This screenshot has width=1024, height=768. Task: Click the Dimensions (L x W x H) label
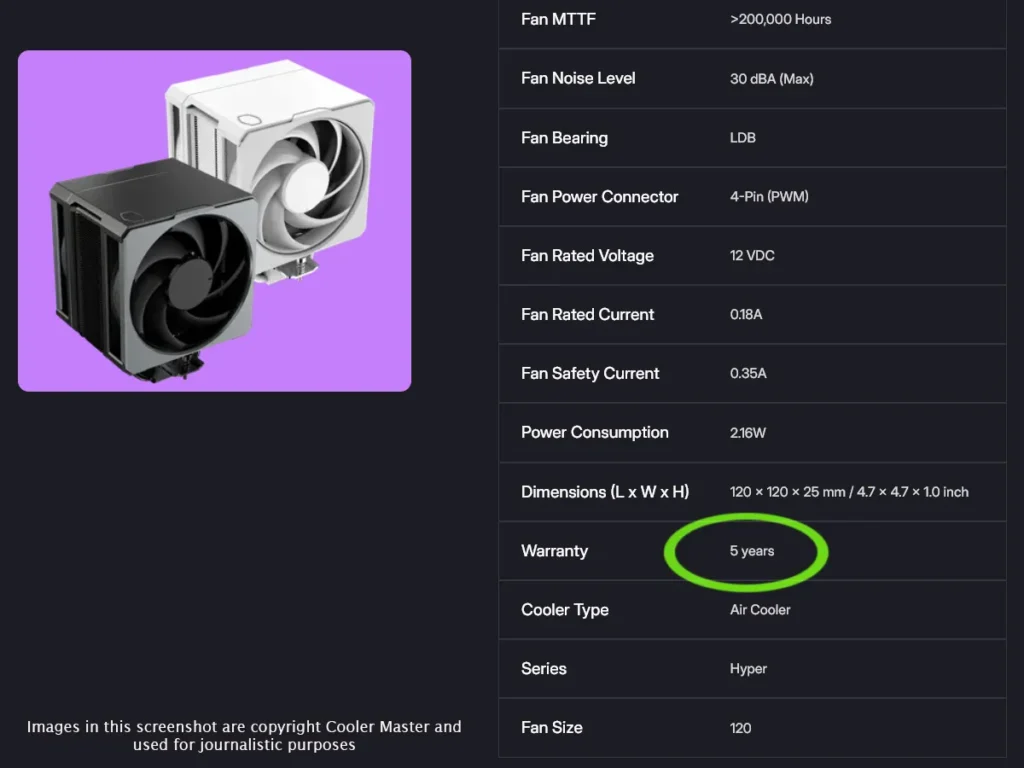[x=604, y=492]
